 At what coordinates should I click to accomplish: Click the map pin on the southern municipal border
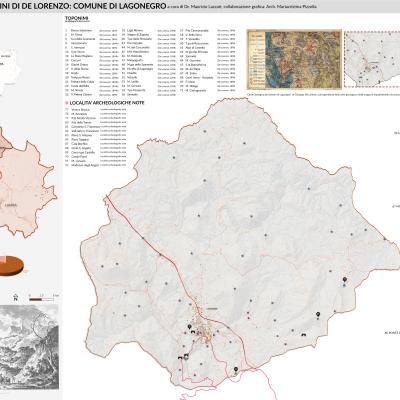coord(236,369)
